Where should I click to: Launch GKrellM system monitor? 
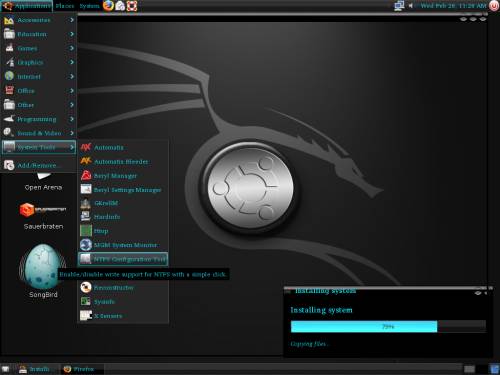point(123,203)
